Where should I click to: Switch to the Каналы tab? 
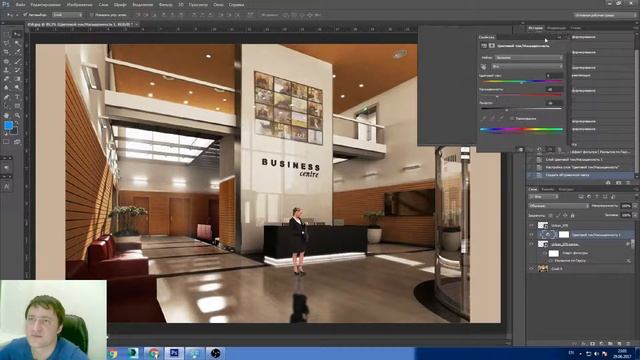click(x=547, y=189)
